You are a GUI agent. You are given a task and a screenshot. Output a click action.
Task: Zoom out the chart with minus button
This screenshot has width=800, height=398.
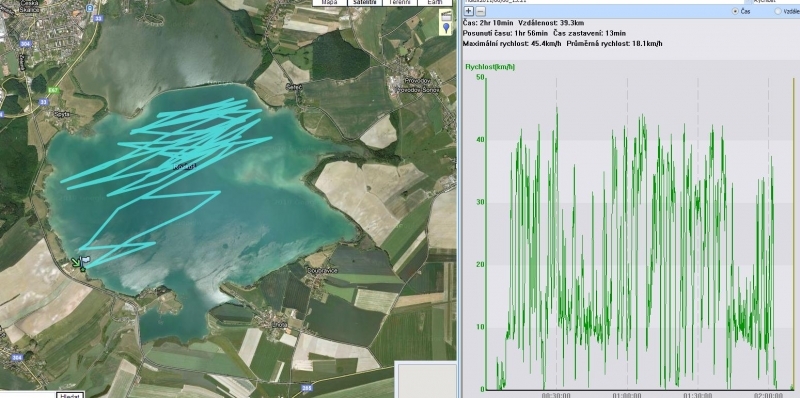click(x=481, y=11)
